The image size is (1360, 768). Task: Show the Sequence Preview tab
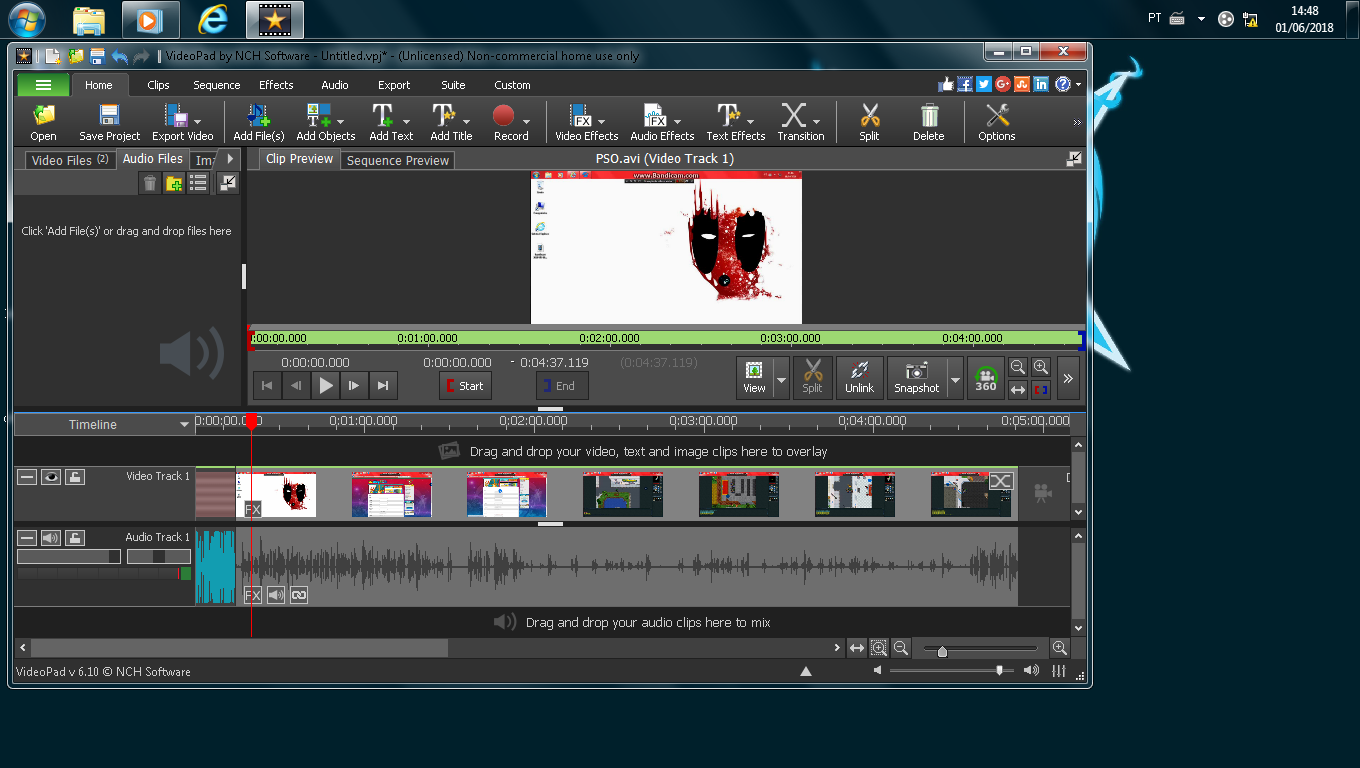[398, 160]
